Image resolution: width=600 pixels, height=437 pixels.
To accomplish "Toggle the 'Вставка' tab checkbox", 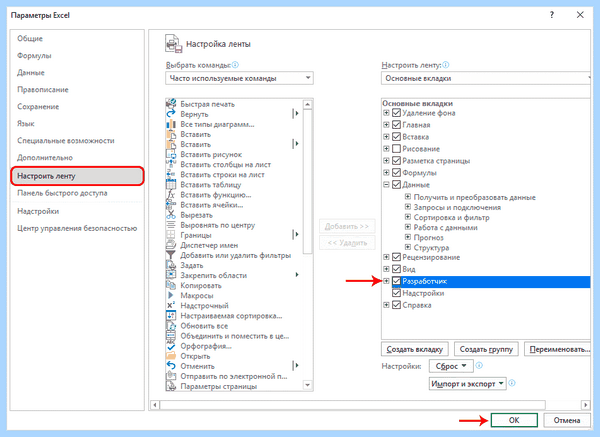I will 396,137.
